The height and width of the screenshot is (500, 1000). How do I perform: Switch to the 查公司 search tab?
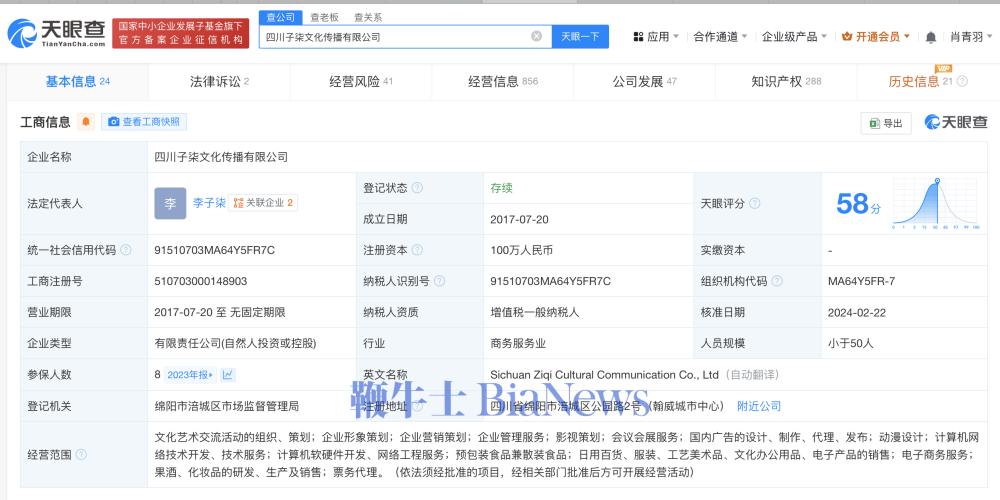pyautogui.click(x=280, y=17)
